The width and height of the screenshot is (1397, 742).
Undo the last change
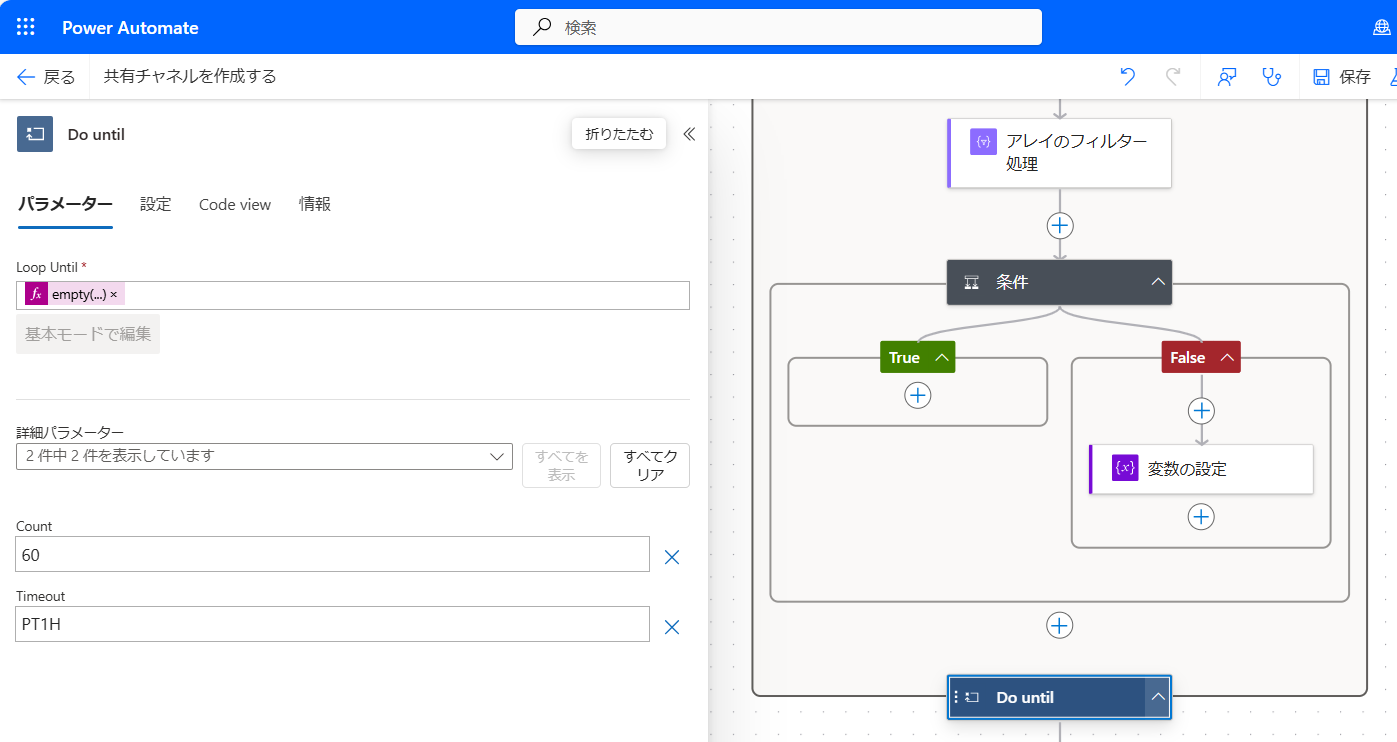pyautogui.click(x=1128, y=76)
